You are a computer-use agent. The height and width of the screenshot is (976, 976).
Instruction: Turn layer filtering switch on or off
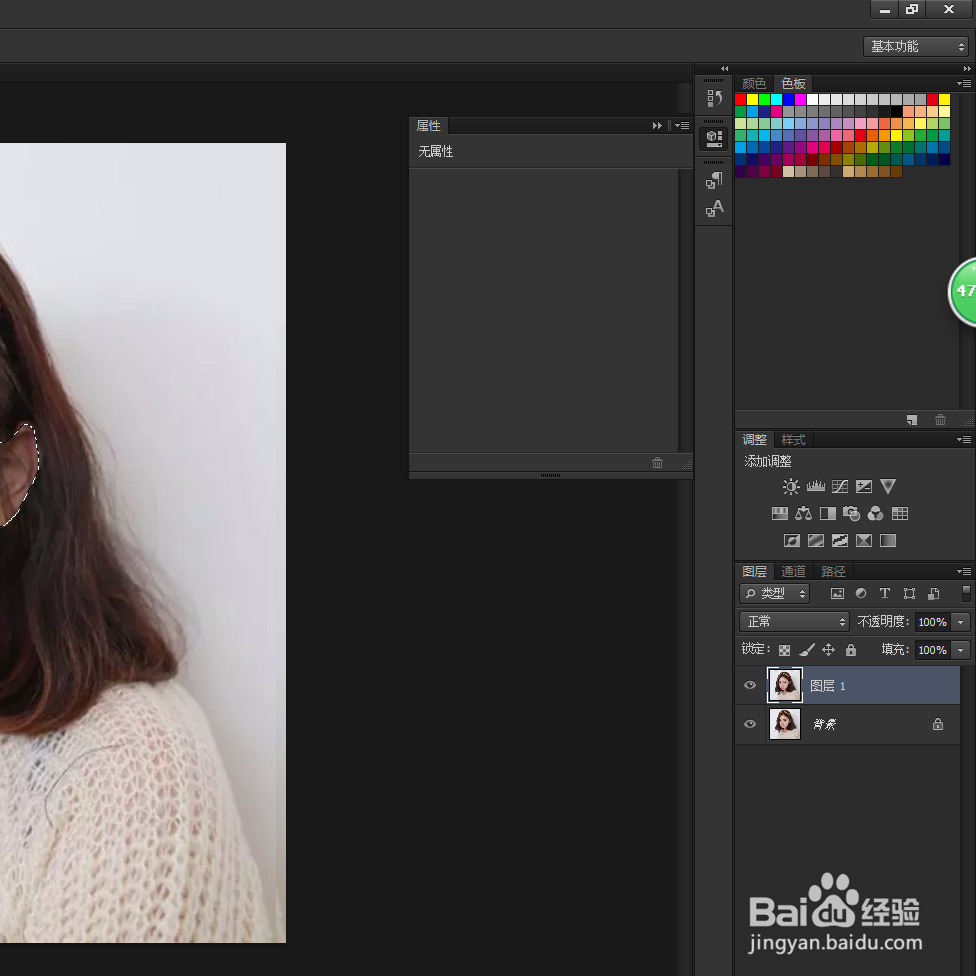click(966, 593)
